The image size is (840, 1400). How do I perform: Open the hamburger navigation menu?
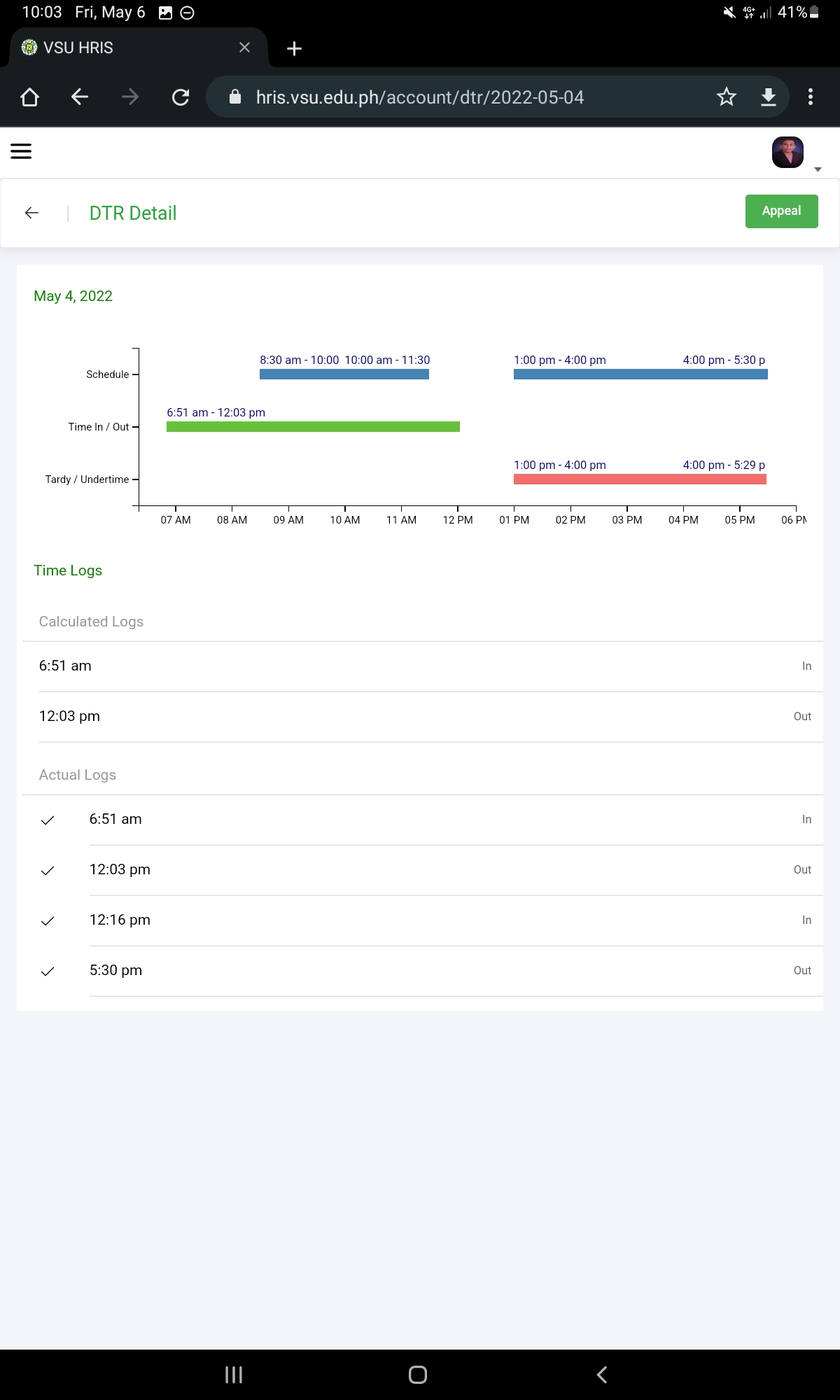click(21, 151)
